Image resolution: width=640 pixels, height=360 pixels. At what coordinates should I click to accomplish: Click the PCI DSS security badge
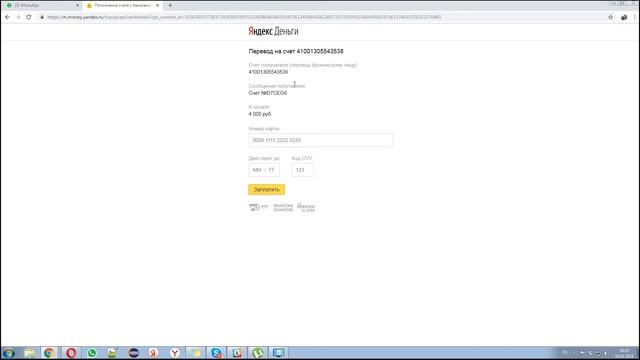coord(258,207)
